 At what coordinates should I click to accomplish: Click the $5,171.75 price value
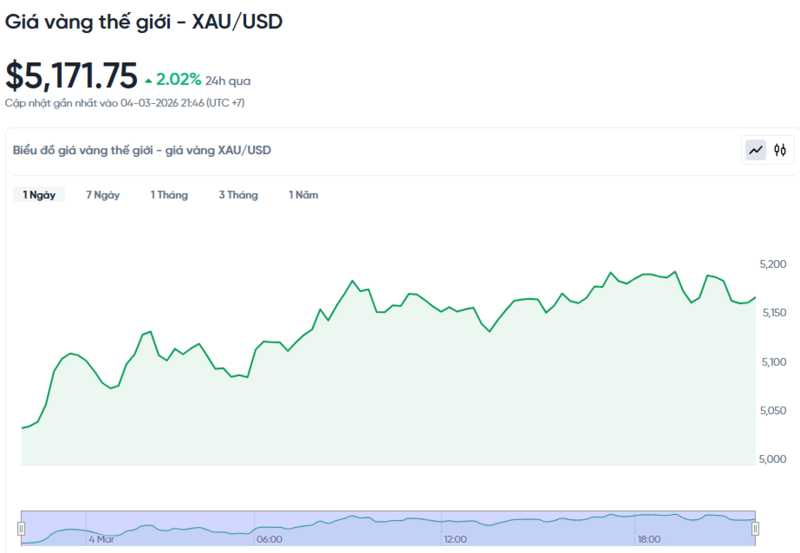(71, 76)
